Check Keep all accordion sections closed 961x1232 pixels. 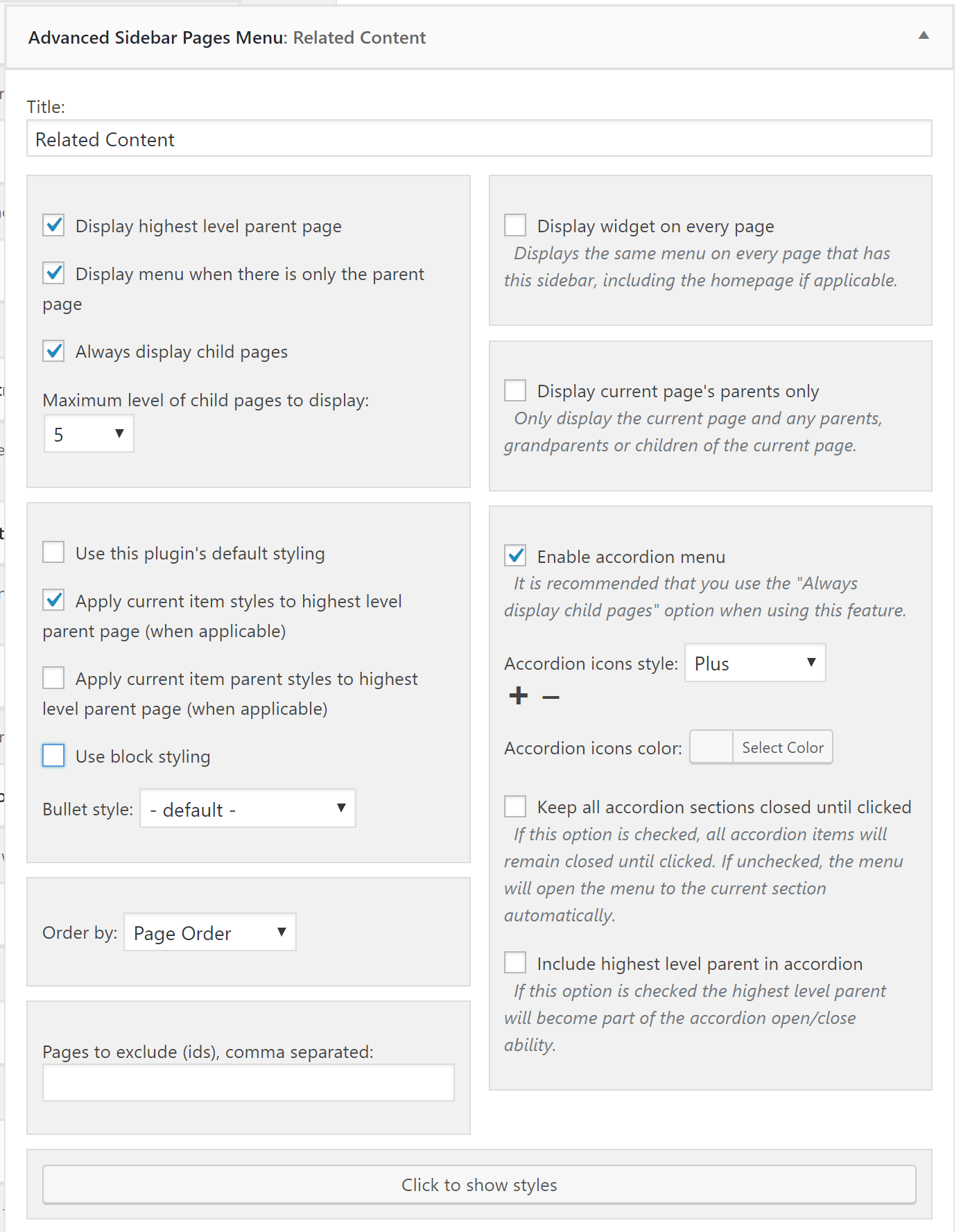(515, 806)
